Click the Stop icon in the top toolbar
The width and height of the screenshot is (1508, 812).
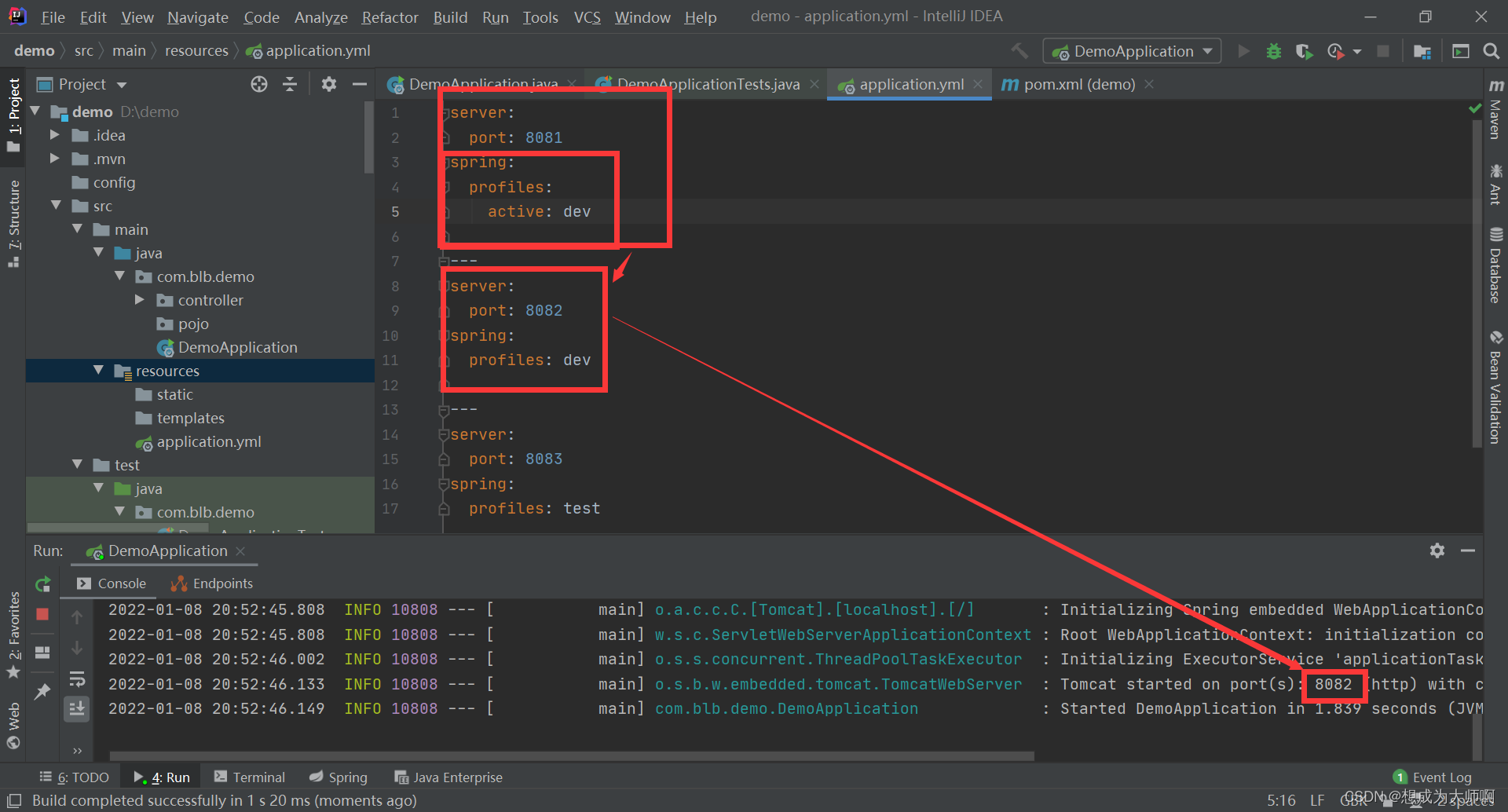point(1383,51)
